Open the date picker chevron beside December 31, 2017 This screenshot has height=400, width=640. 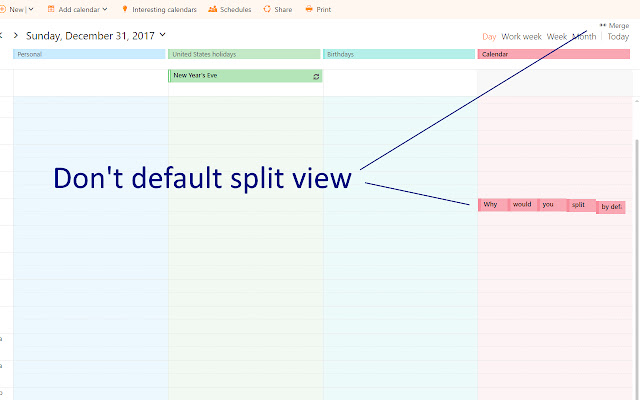click(x=162, y=35)
